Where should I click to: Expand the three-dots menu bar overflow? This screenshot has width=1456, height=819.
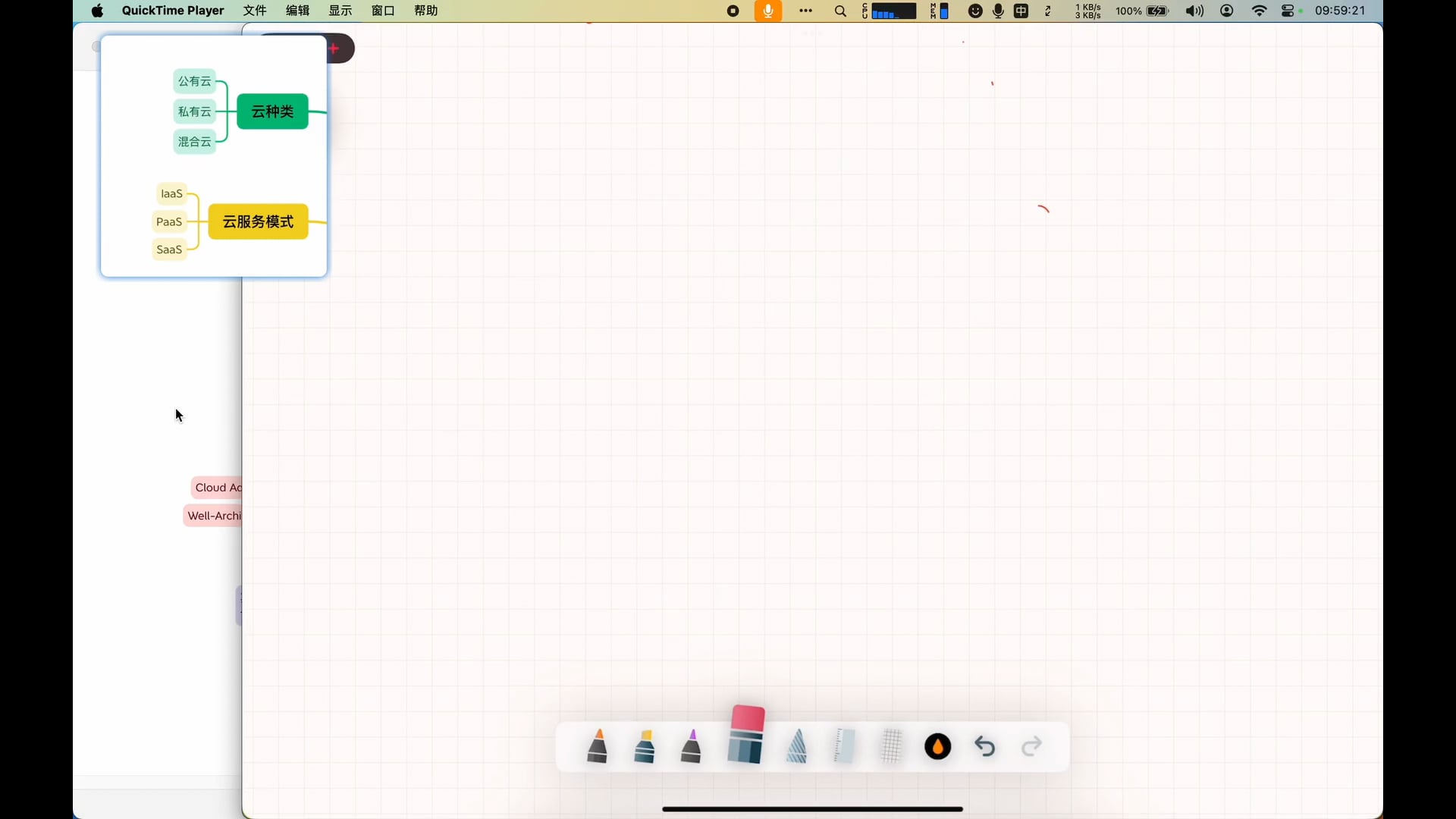(805, 11)
